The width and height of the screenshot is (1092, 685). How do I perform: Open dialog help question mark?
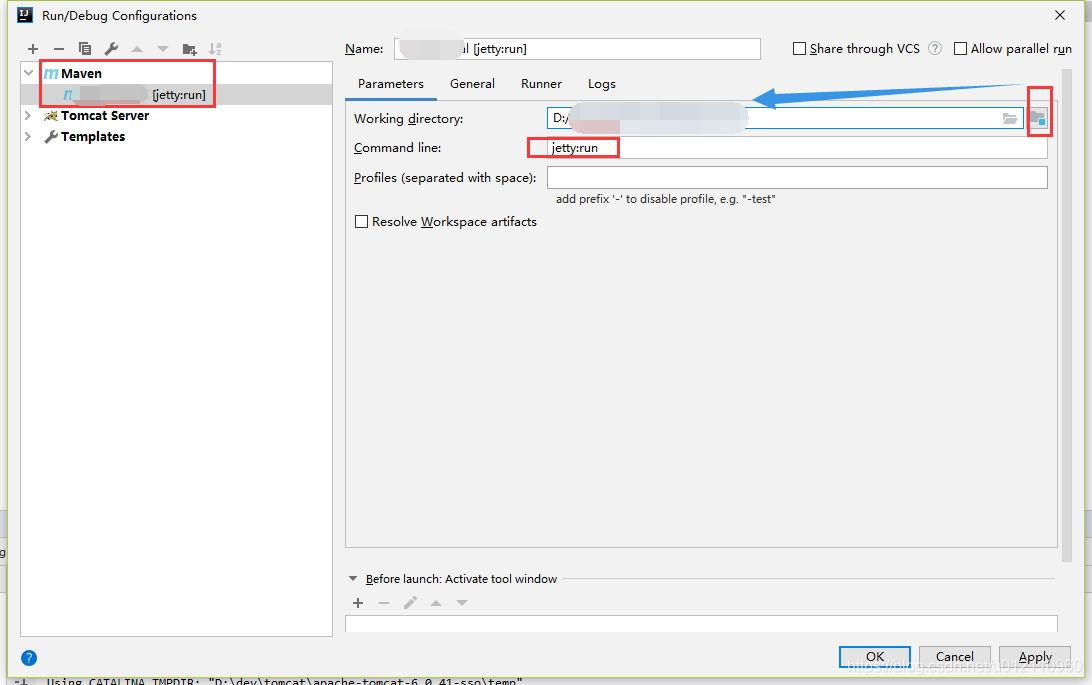click(29, 658)
